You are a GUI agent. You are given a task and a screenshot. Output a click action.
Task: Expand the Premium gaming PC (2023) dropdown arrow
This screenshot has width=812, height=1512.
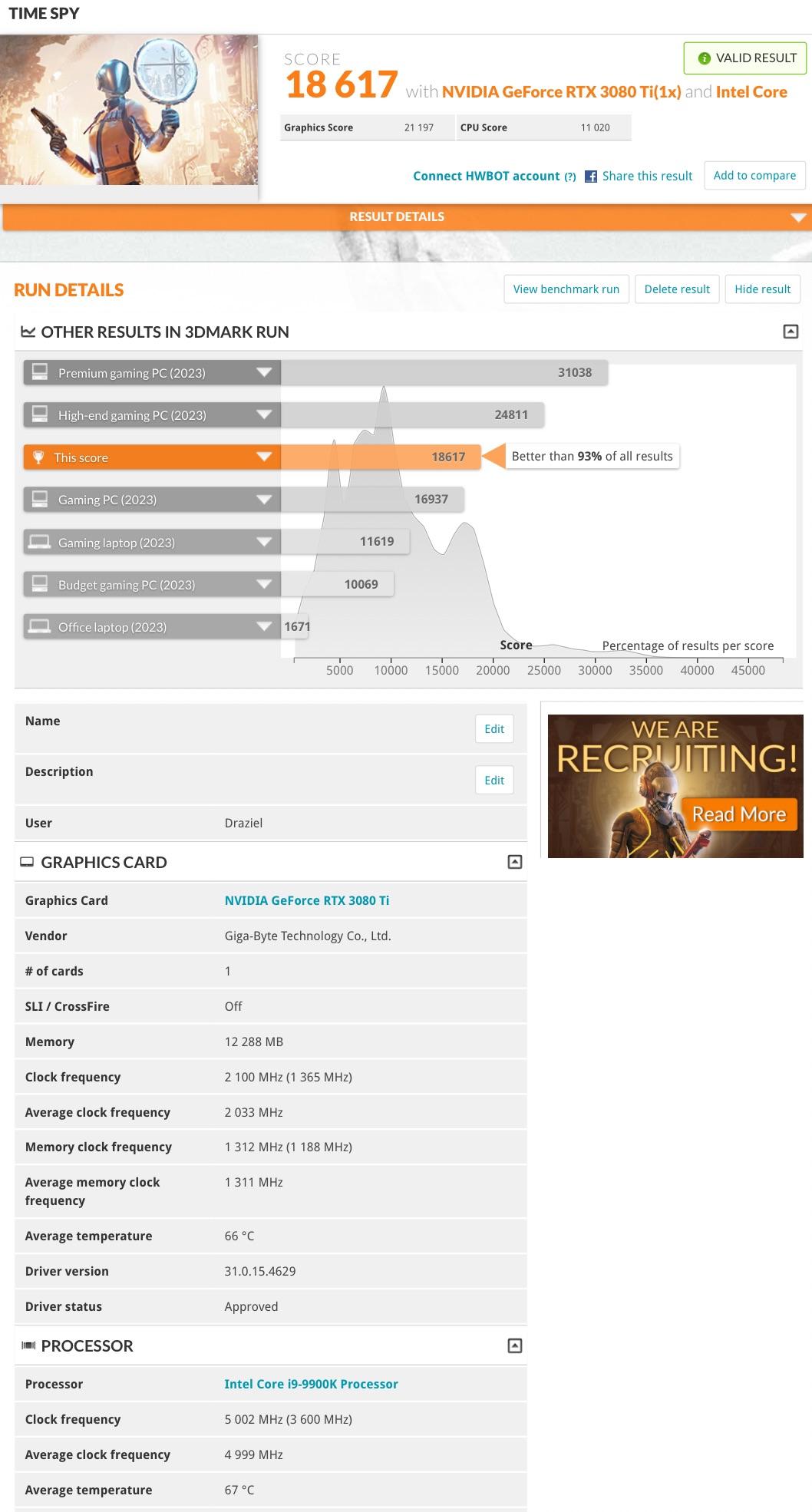pyautogui.click(x=264, y=373)
